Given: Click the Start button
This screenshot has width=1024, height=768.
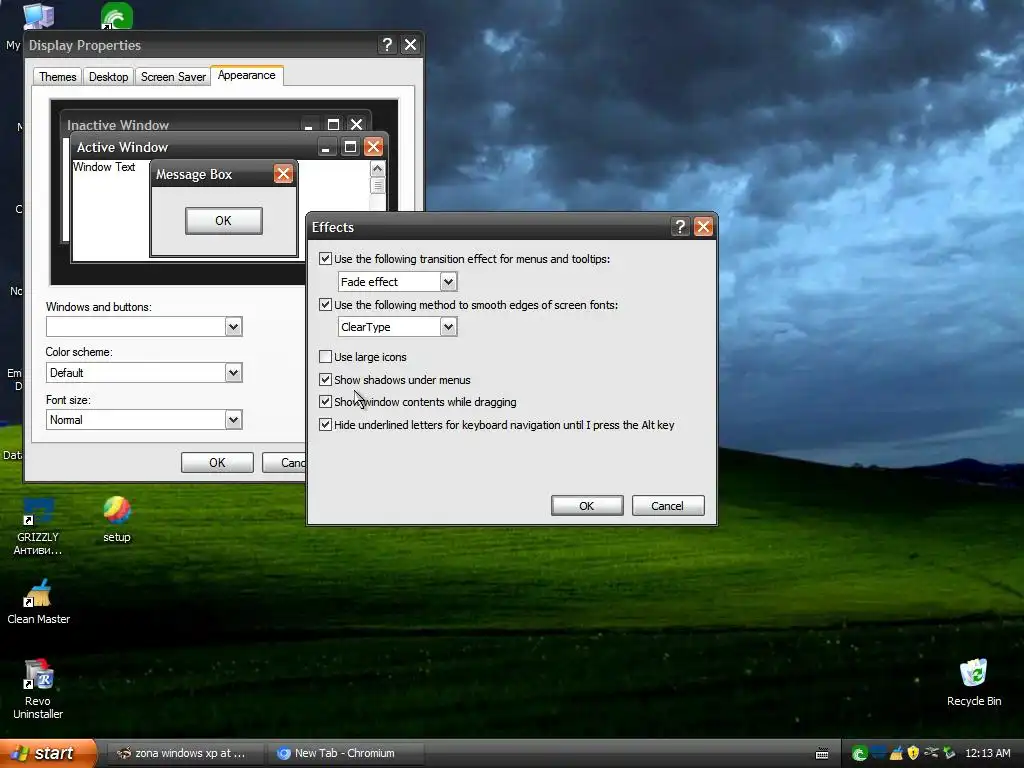Looking at the screenshot, I should 47,753.
